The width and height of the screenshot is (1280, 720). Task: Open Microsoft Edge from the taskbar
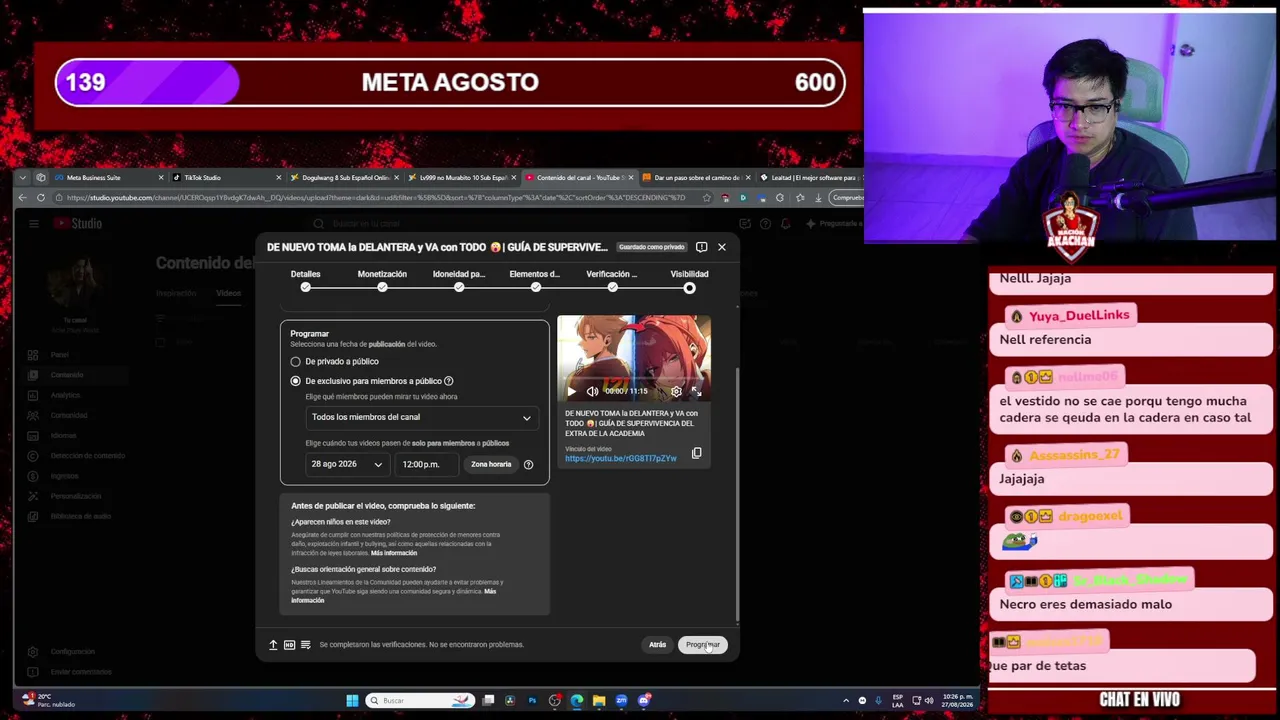pyautogui.click(x=577, y=700)
